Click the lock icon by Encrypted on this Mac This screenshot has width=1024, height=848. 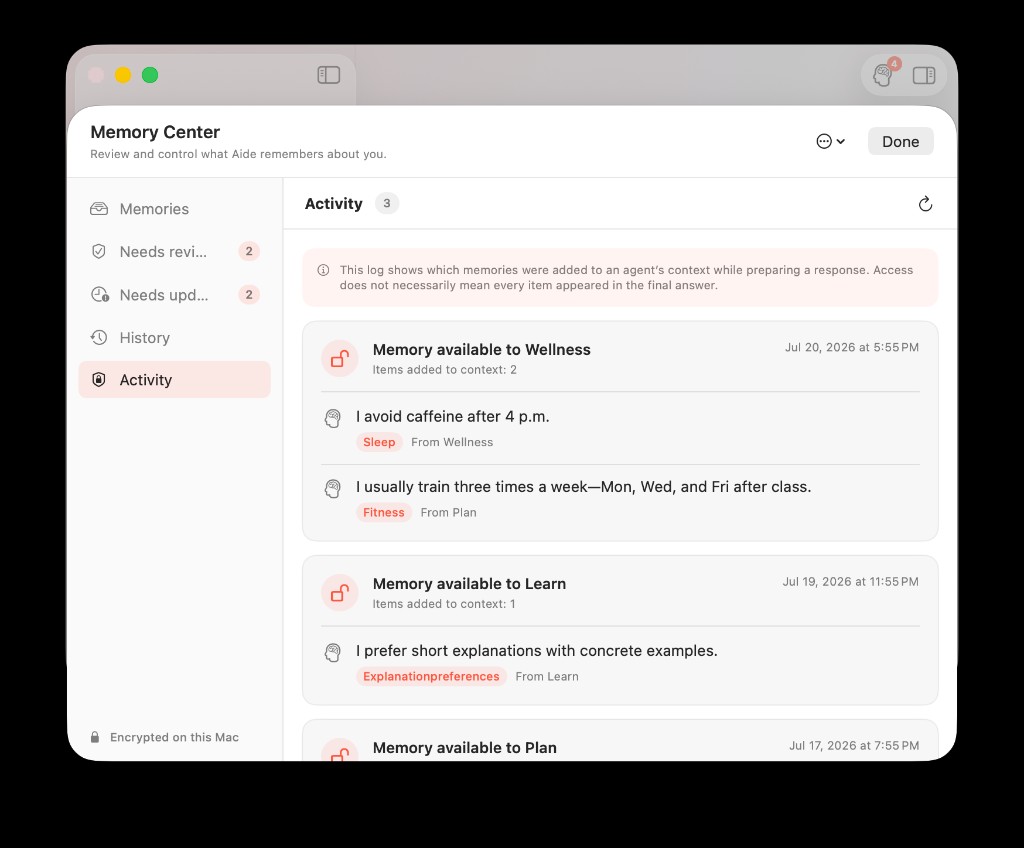click(x=95, y=737)
